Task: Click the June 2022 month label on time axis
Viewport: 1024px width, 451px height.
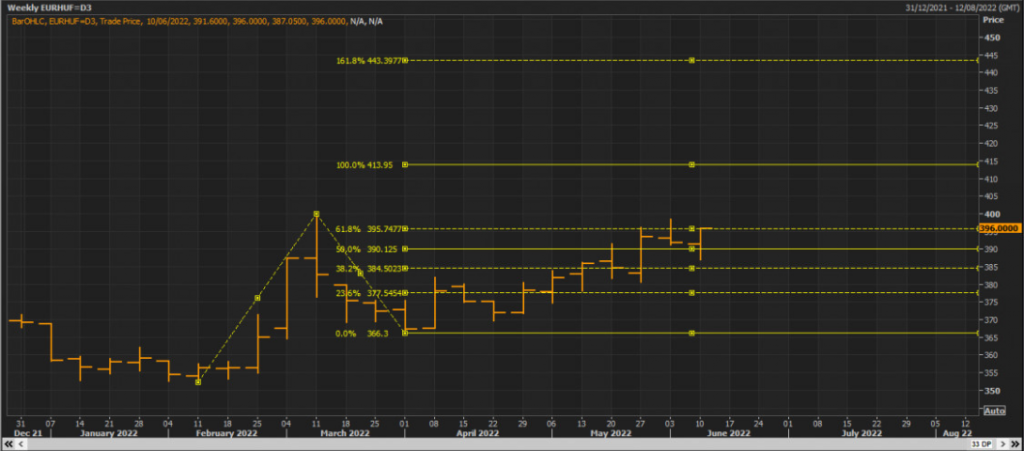Action: (x=730, y=433)
